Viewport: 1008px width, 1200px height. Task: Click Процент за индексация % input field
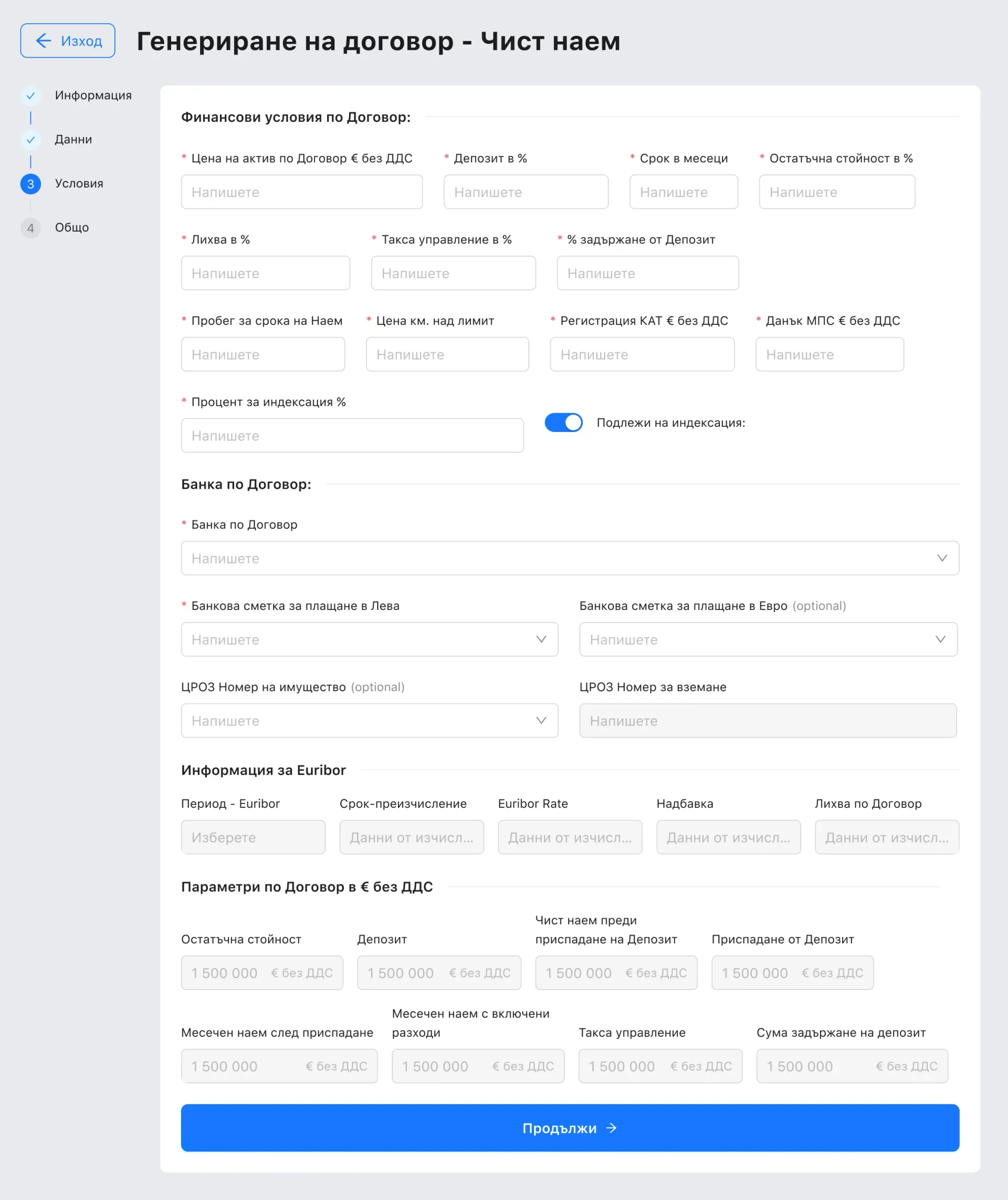[352, 435]
